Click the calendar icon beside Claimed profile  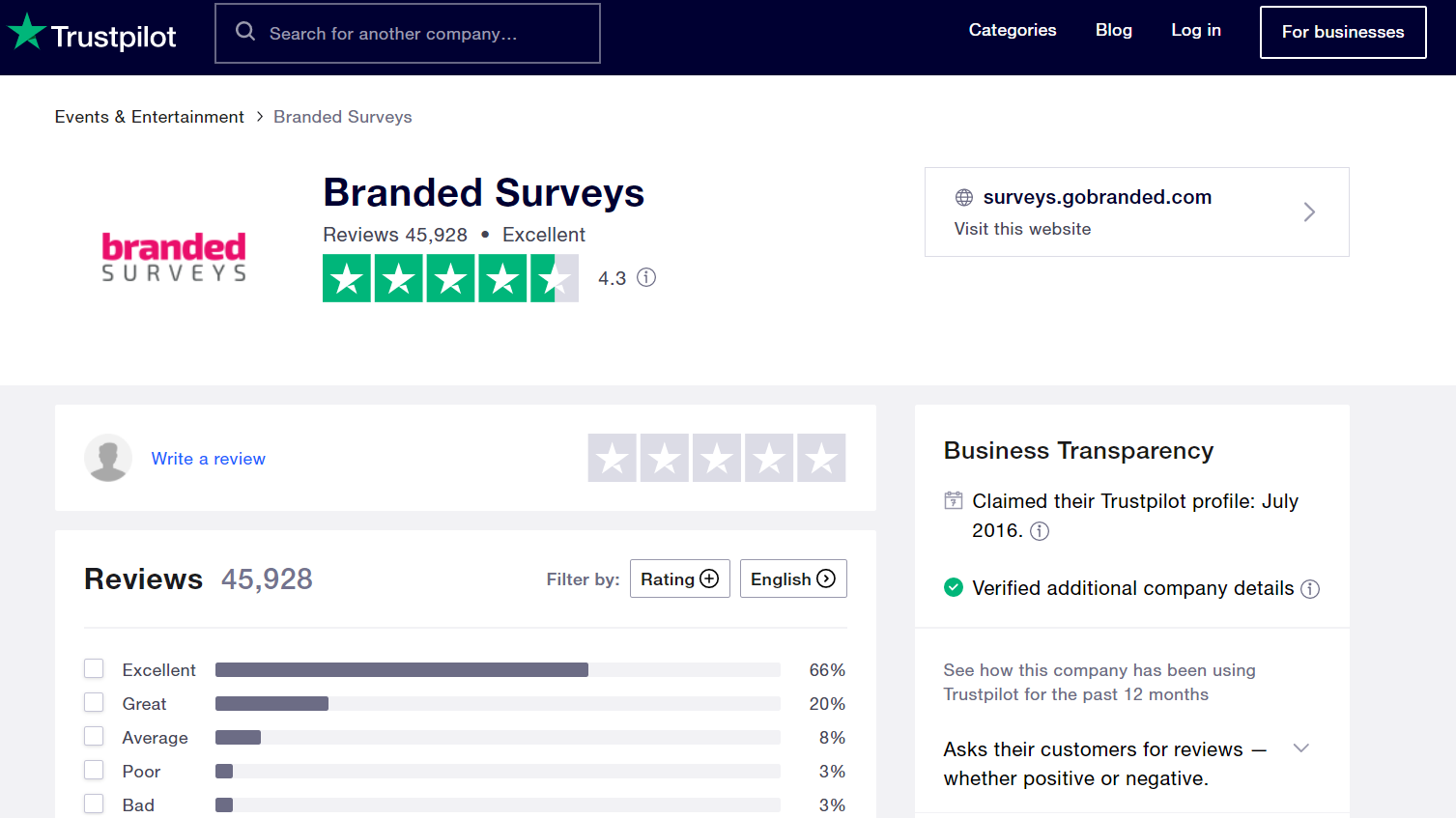click(x=954, y=500)
